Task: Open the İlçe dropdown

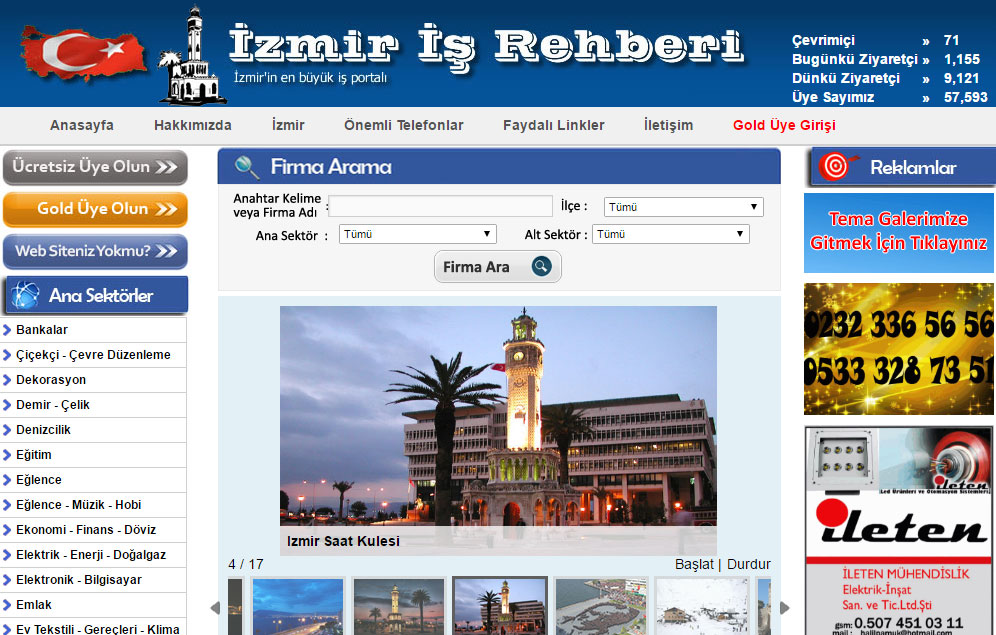Action: click(x=683, y=207)
